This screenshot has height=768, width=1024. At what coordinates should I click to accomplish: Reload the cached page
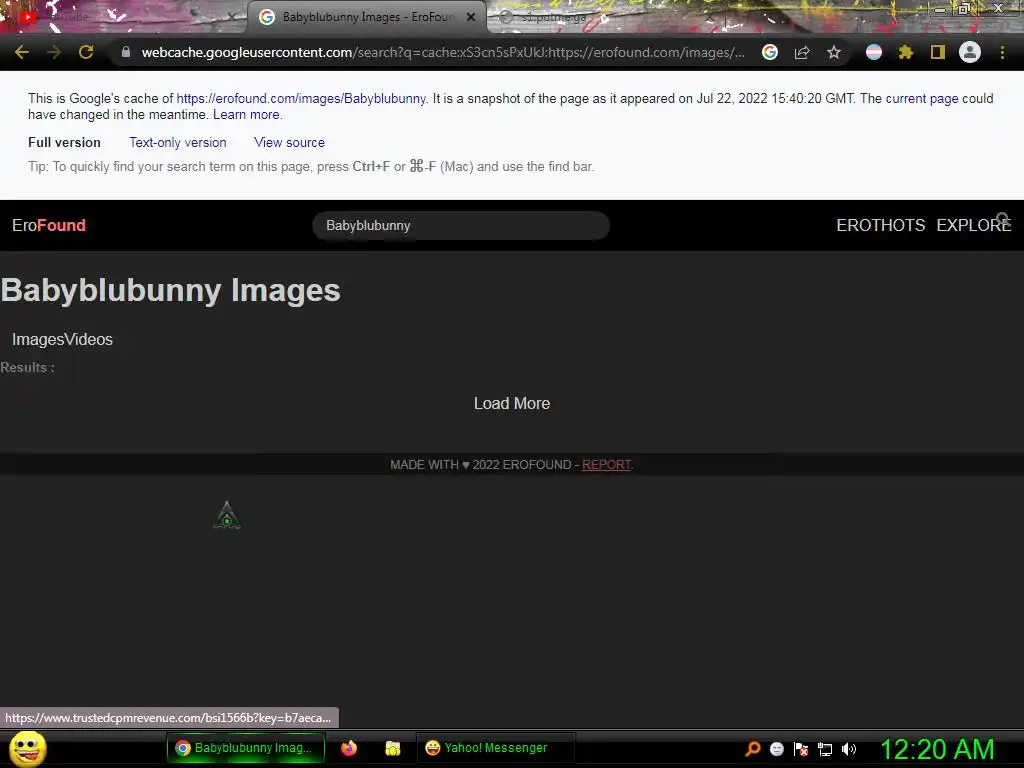pyautogui.click(x=86, y=52)
